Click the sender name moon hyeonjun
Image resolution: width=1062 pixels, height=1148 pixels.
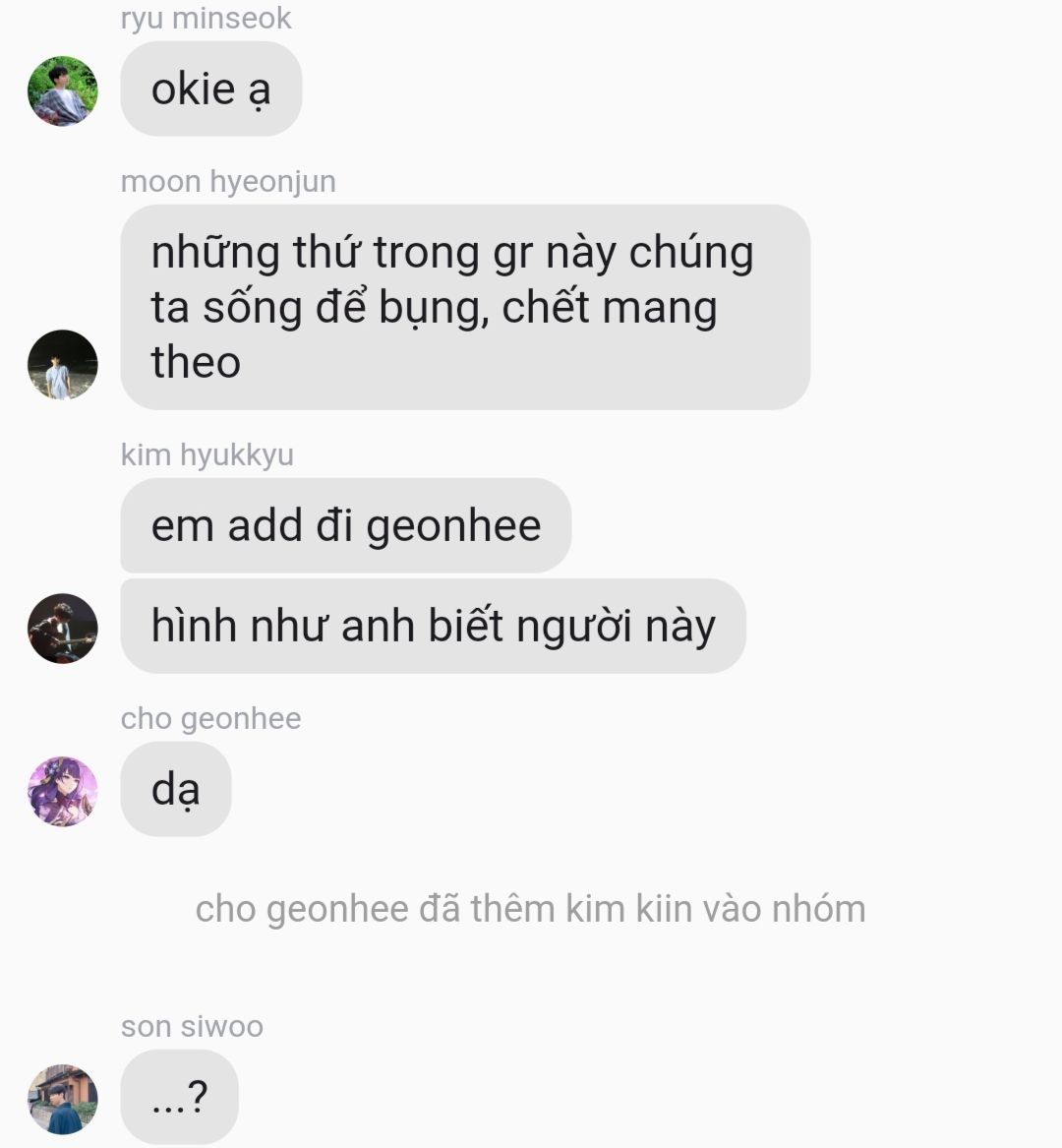click(228, 182)
